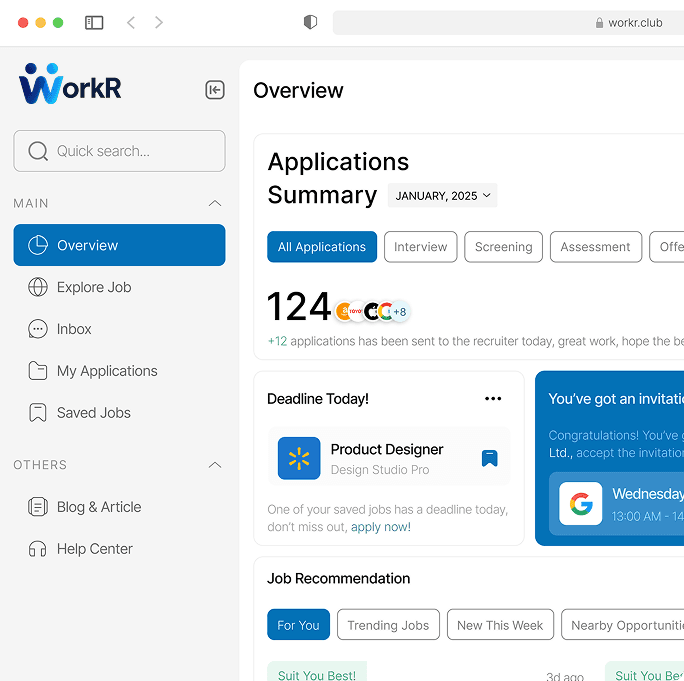Open the browser sidebar toggle icon
The width and height of the screenshot is (684, 681).
94,22
